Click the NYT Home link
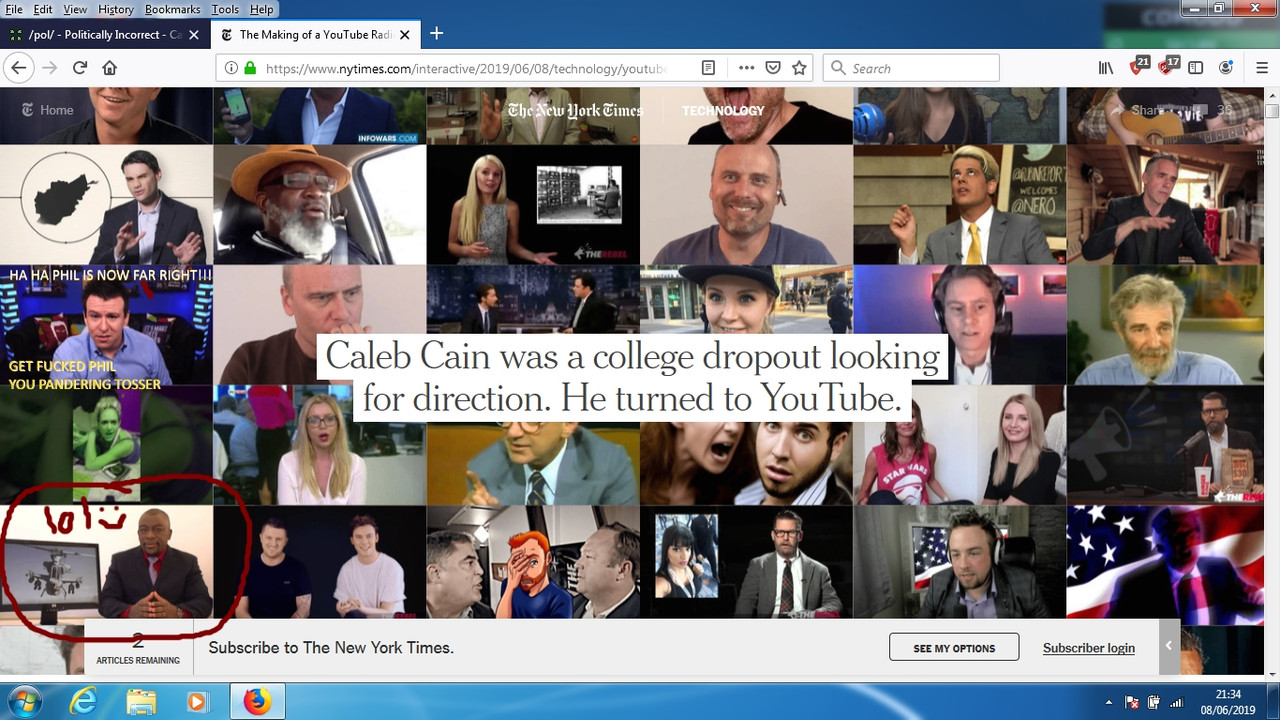Viewport: 1280px width, 720px height. tap(47, 110)
